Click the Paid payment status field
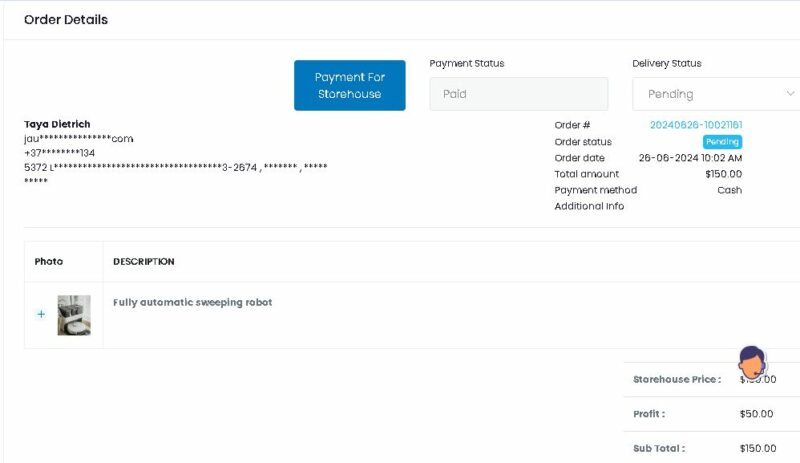Image resolution: width=800 pixels, height=463 pixels. pyautogui.click(x=518, y=94)
